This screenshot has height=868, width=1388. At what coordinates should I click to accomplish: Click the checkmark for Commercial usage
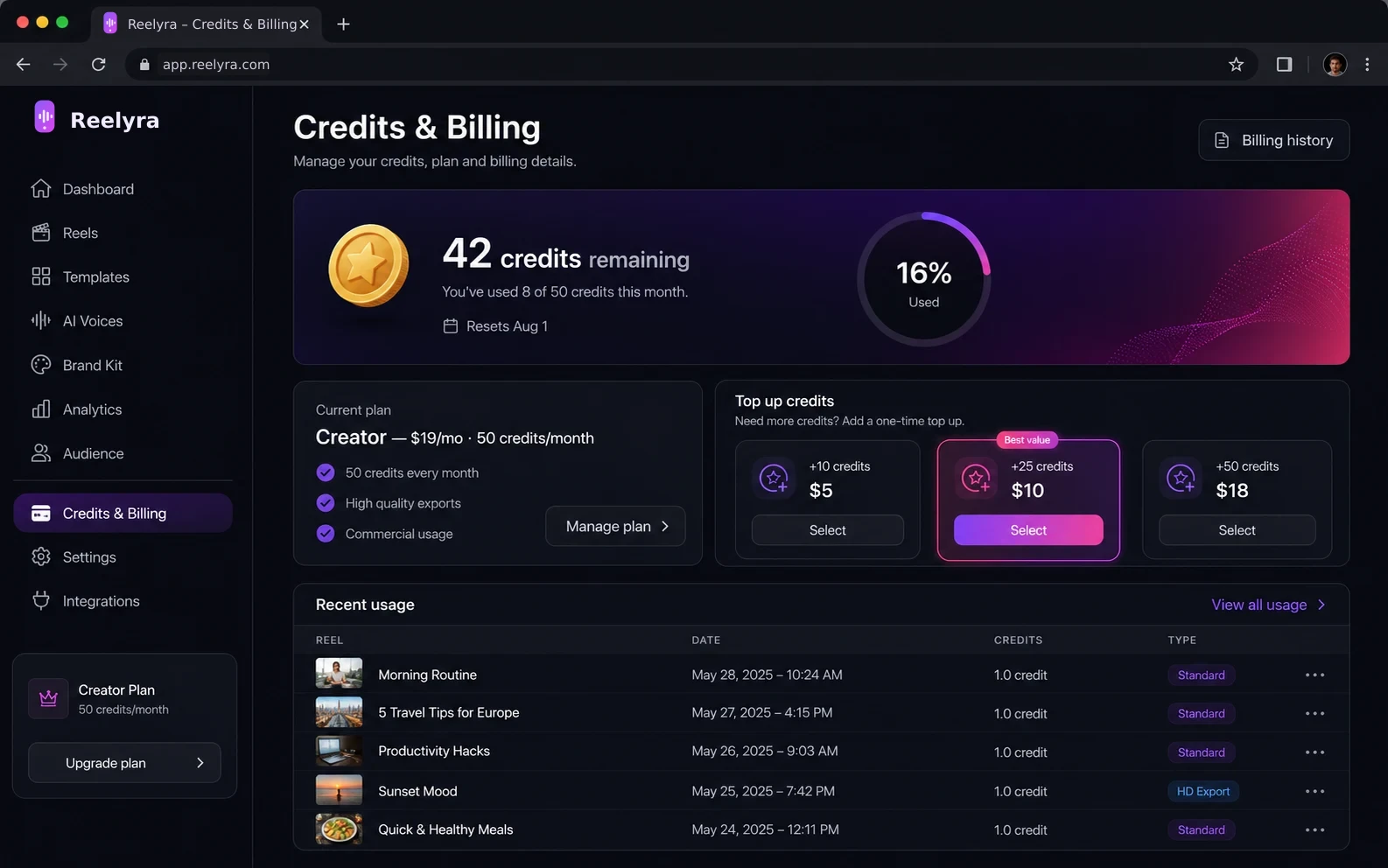[326, 534]
